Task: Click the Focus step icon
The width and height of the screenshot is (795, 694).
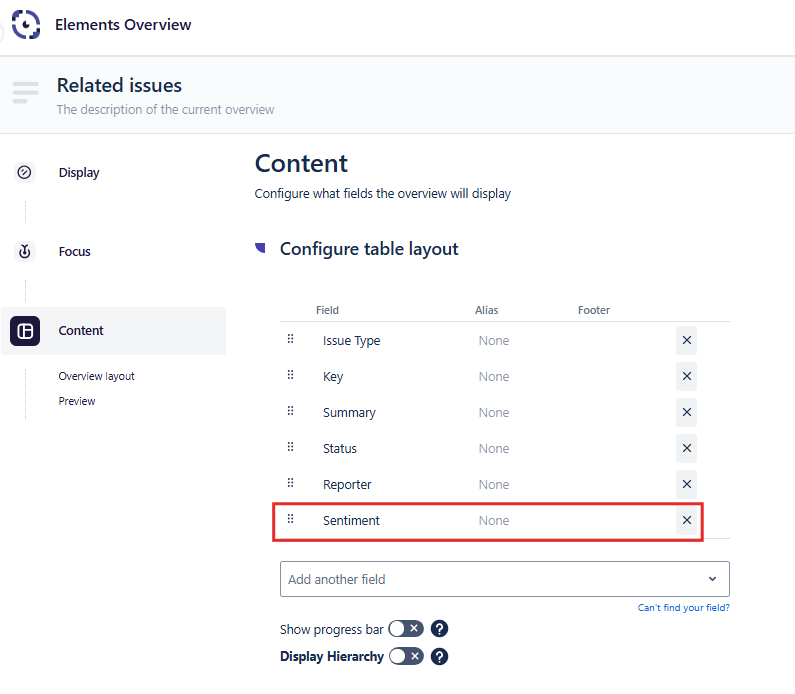Action: 25,251
